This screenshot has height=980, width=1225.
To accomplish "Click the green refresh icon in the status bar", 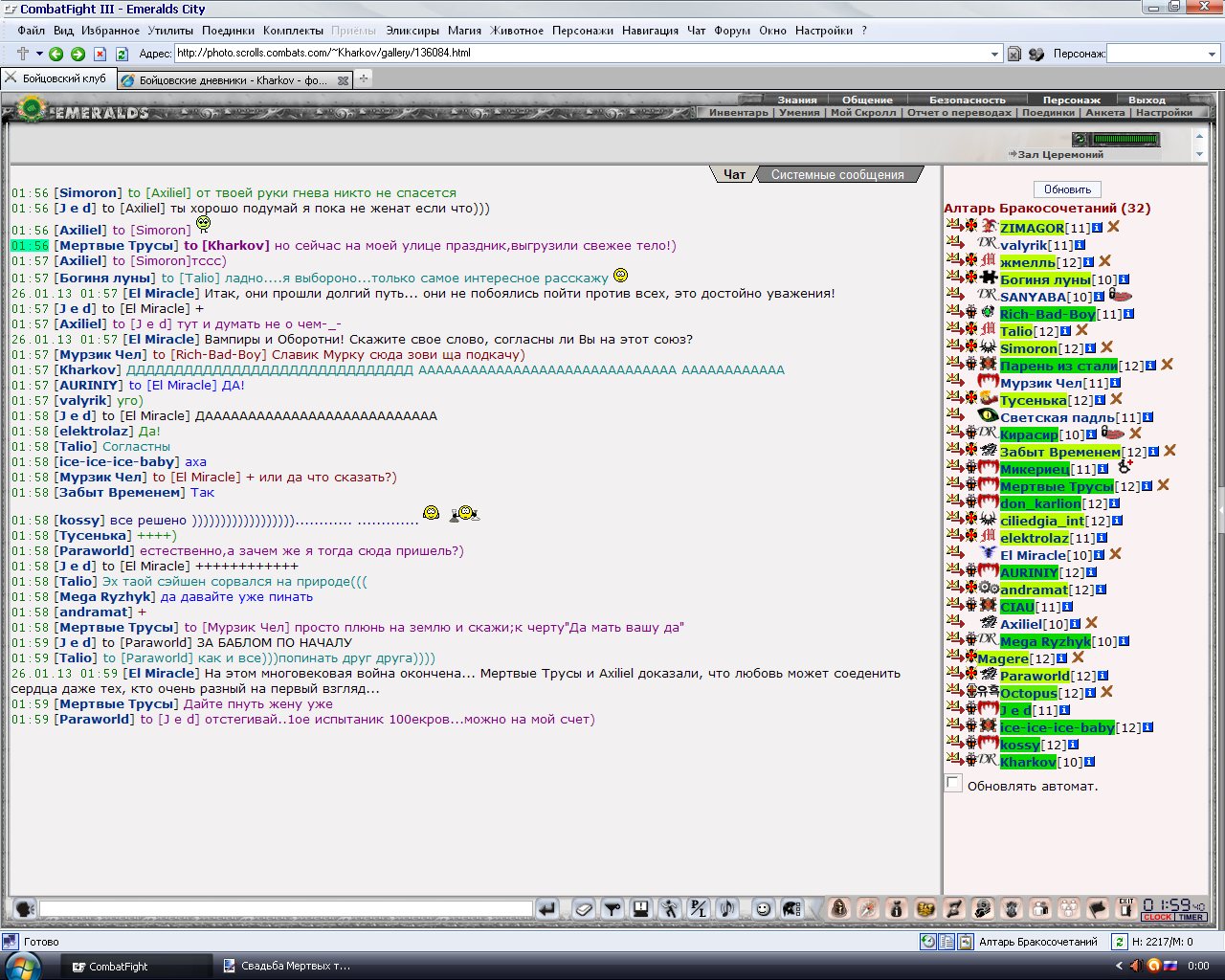I will tap(1118, 943).
